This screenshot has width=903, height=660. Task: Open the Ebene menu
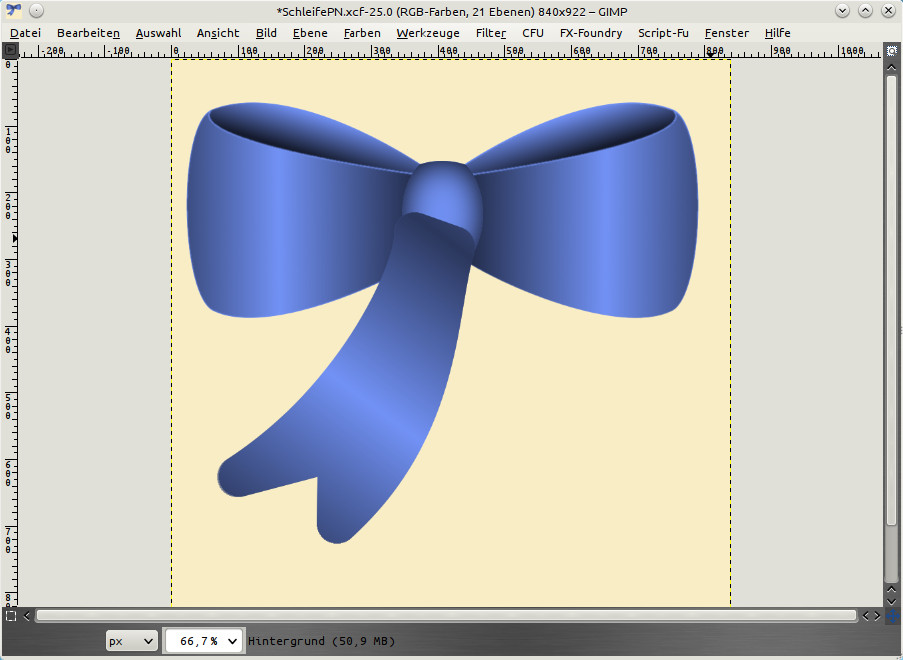[310, 33]
